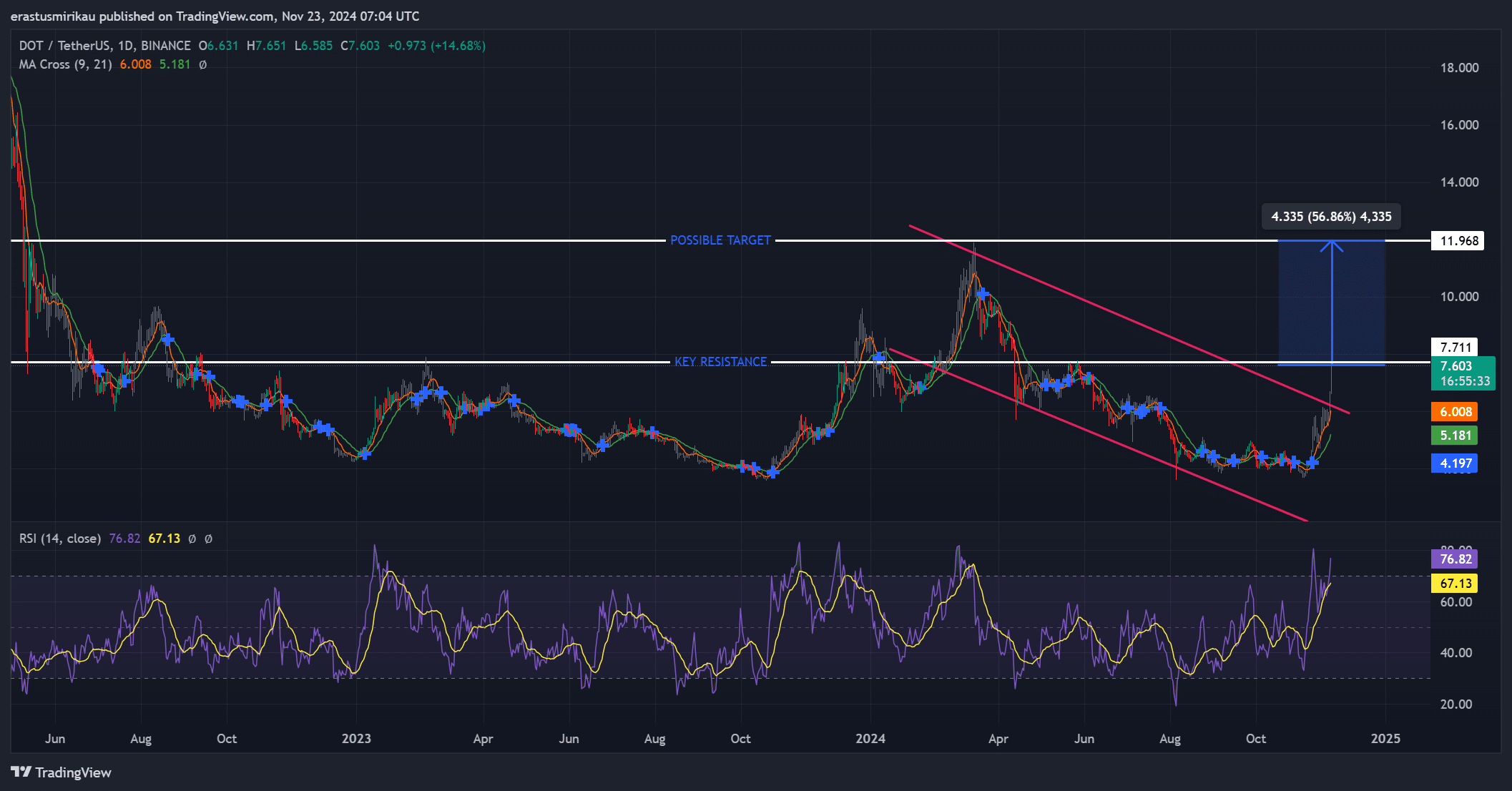This screenshot has height=791, width=1512.
Task: Click the publisher line 'erastusmirikau published on TradingView.com'
Action: [142, 16]
